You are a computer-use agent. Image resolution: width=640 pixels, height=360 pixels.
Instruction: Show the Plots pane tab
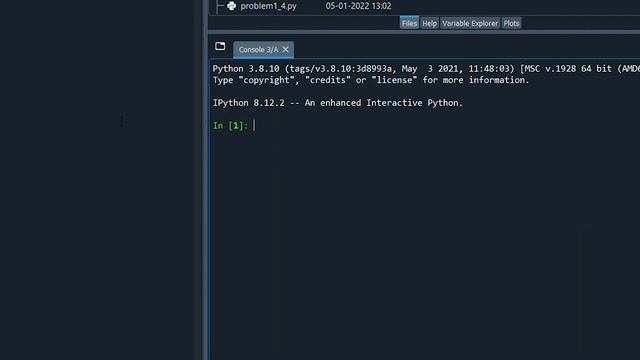coord(511,23)
